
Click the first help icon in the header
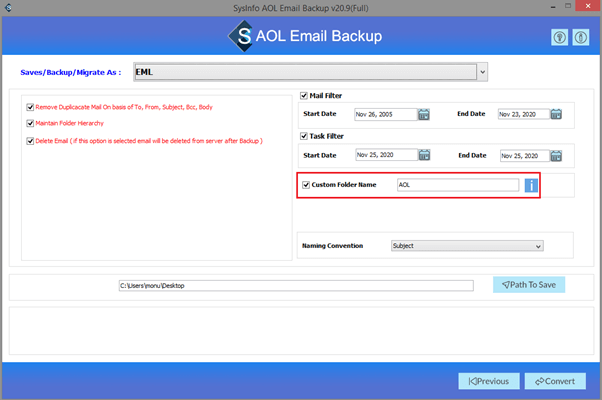[559, 38]
